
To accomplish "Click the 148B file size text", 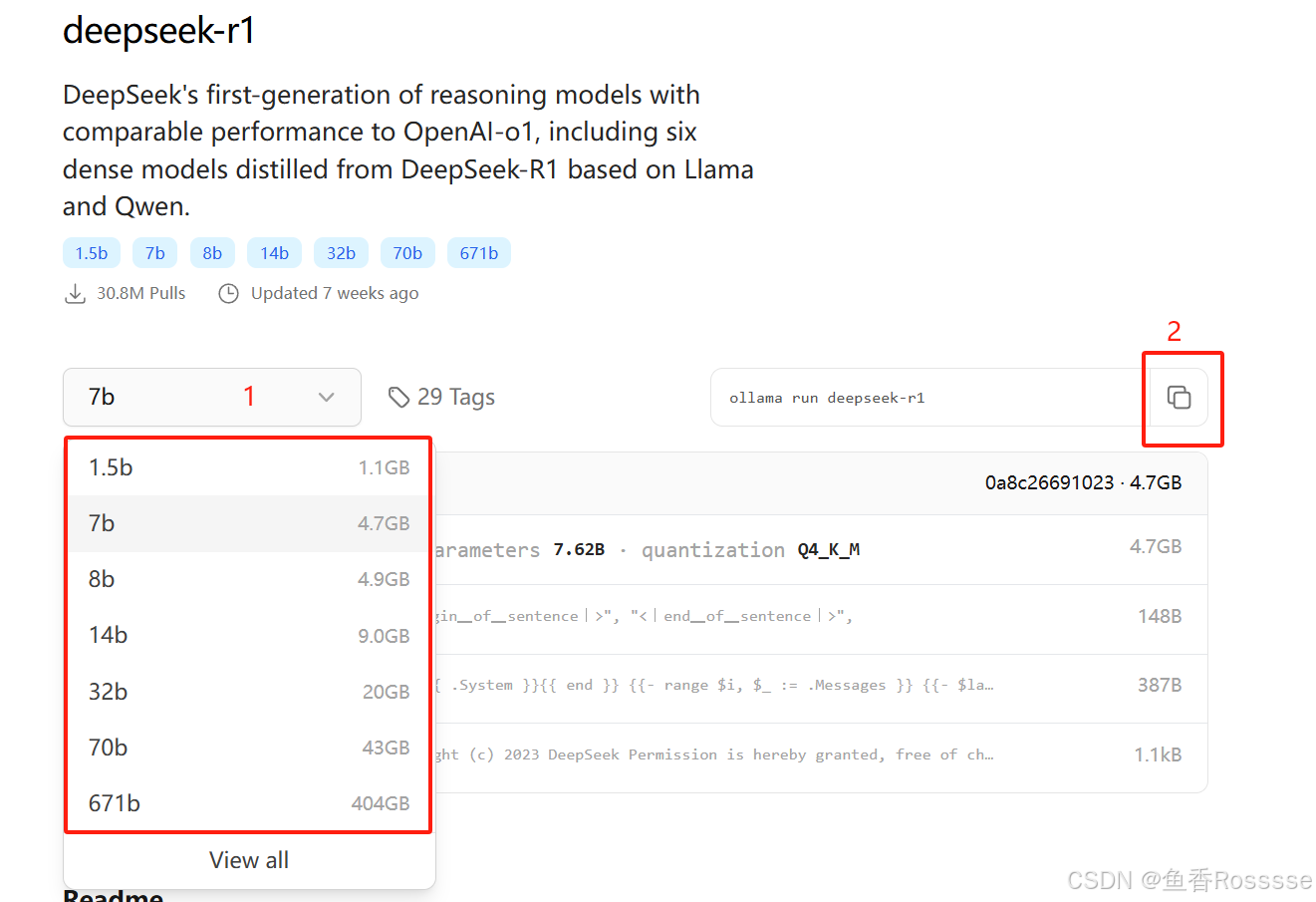I will (1160, 616).
